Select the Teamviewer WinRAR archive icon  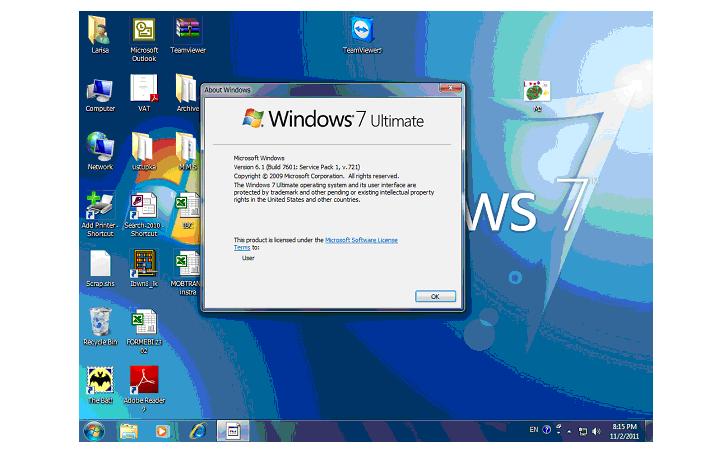[x=188, y=35]
